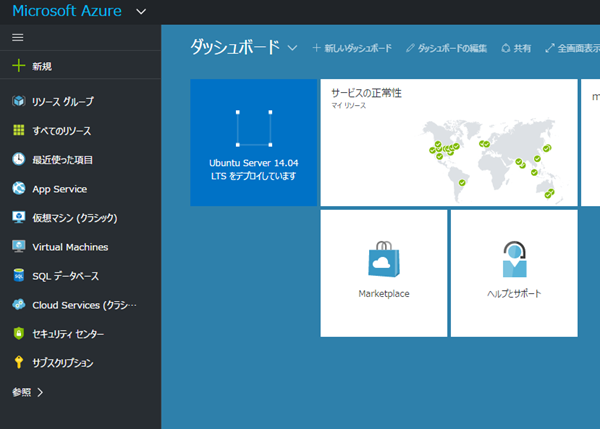600x429 pixels.
Task: Click the plus icon for new dashboard
Action: click(316, 48)
